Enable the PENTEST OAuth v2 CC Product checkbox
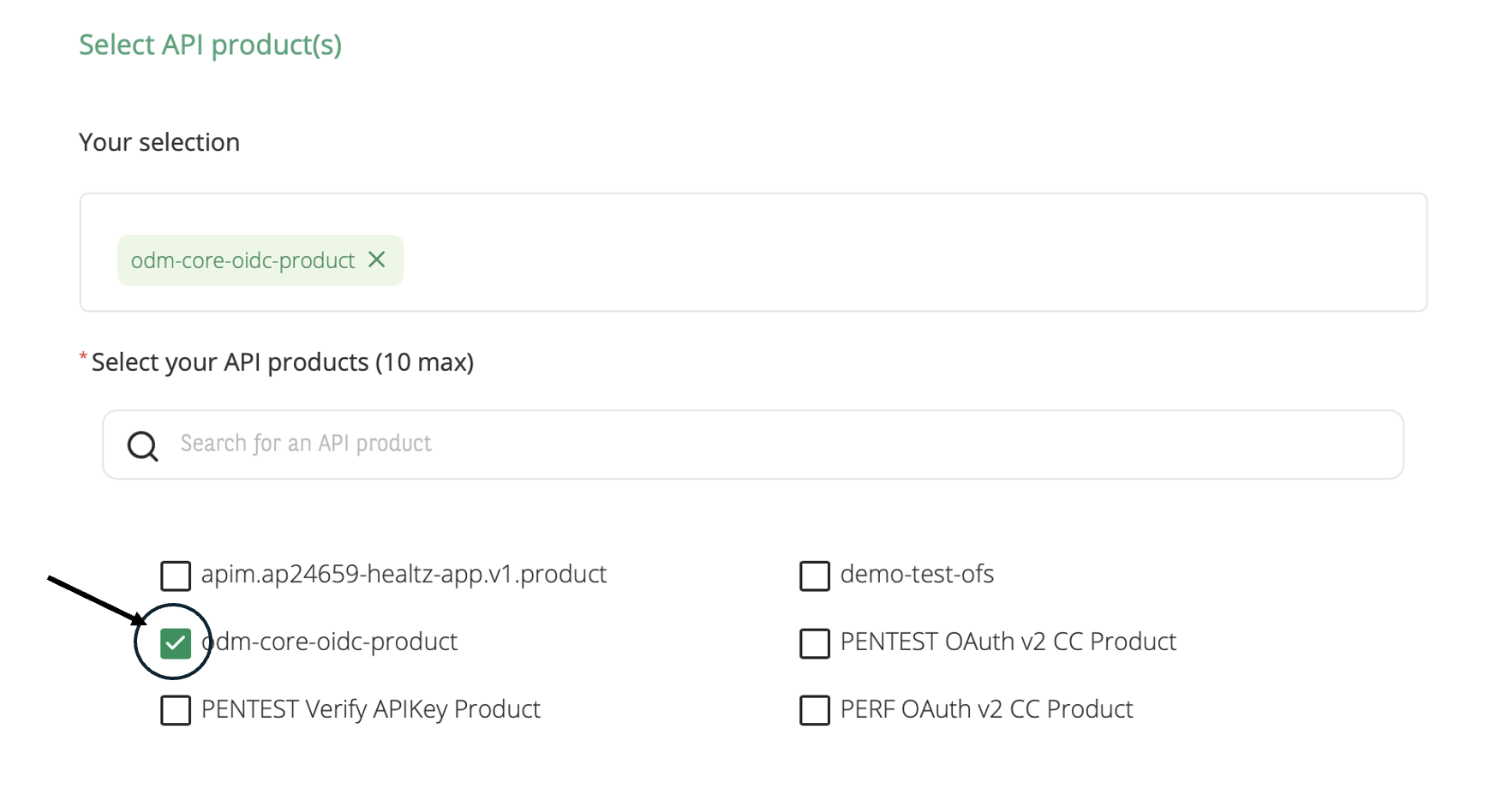This screenshot has width=1496, height=812. pos(814,642)
